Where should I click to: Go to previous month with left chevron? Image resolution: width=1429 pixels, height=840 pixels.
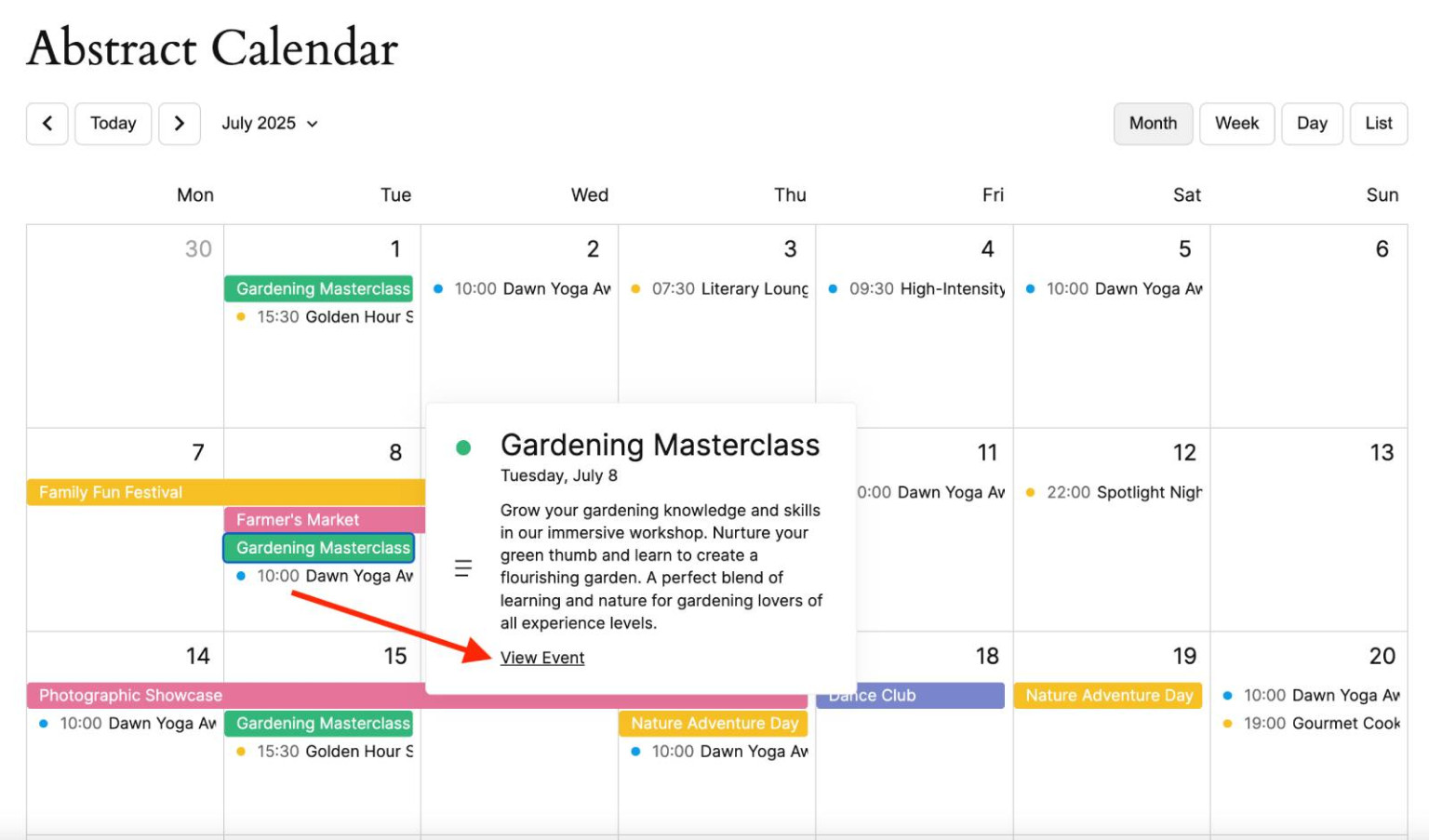pos(47,124)
